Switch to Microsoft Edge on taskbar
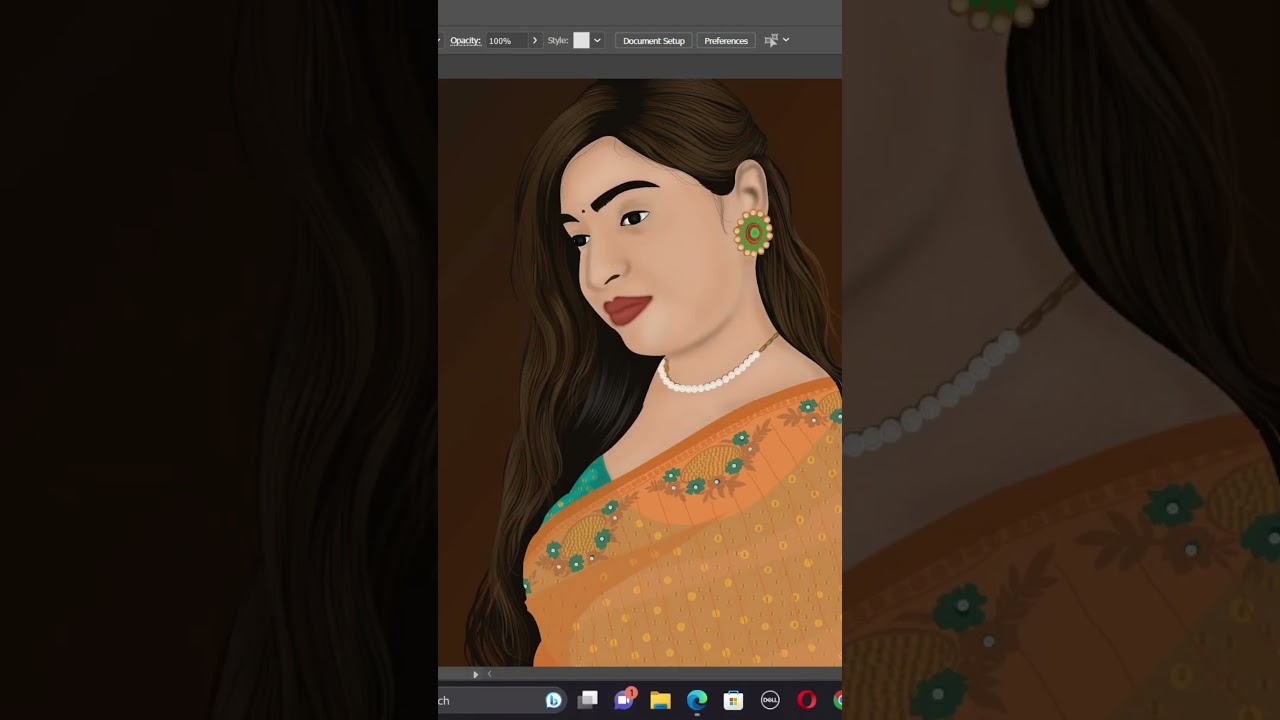 (697, 701)
